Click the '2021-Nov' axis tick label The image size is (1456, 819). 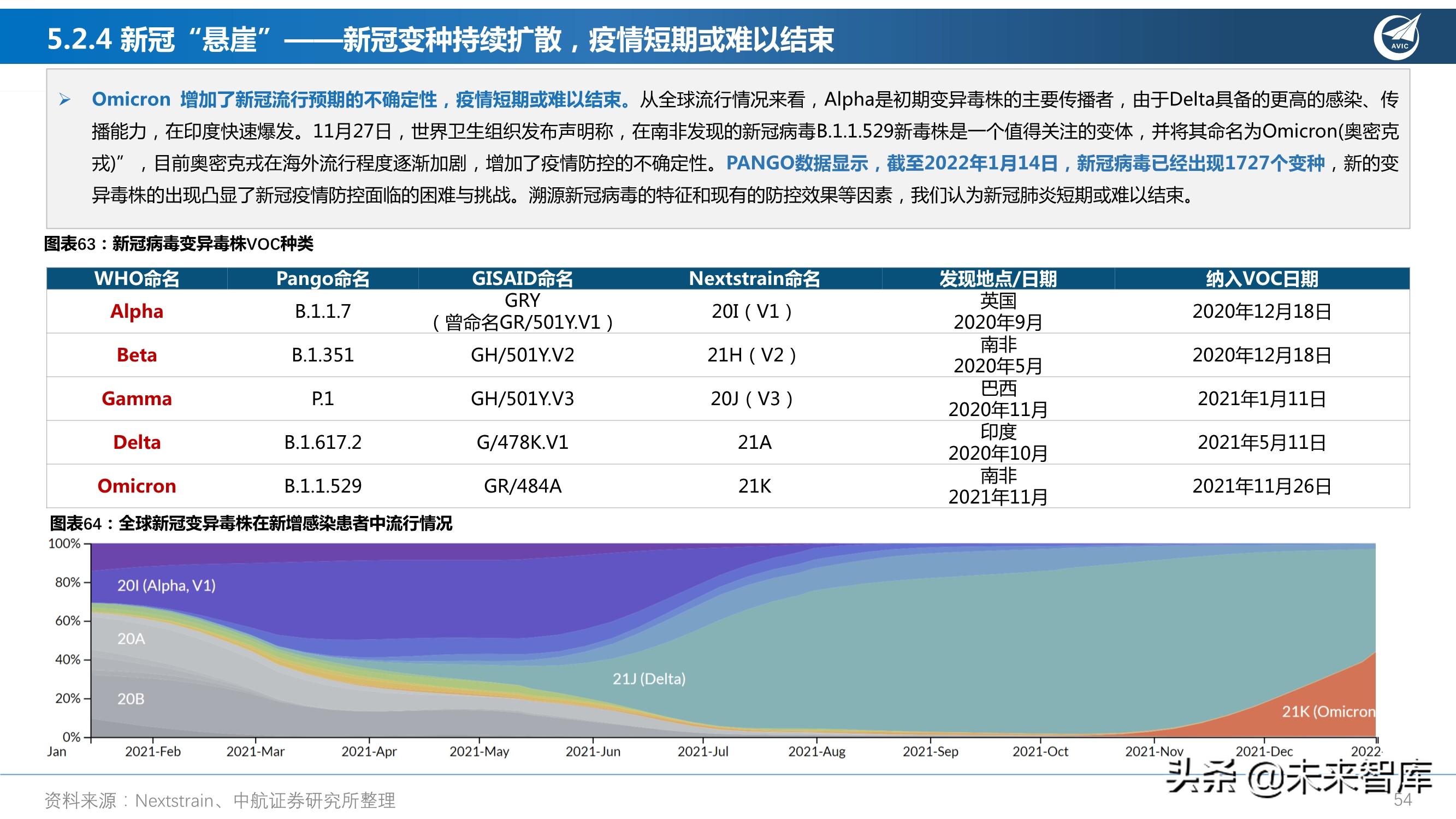[1153, 751]
